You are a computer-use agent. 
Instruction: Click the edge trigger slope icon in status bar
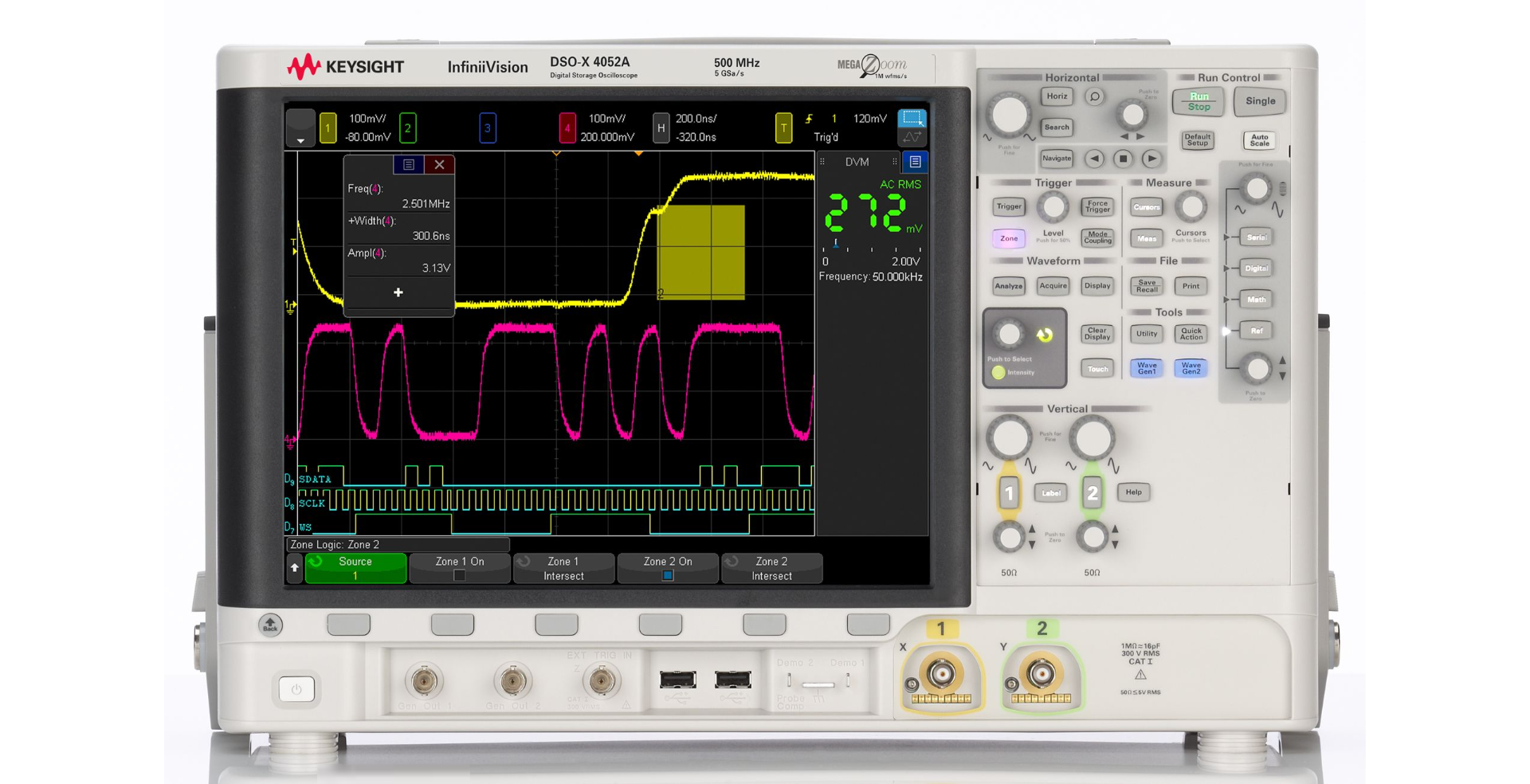point(809,118)
